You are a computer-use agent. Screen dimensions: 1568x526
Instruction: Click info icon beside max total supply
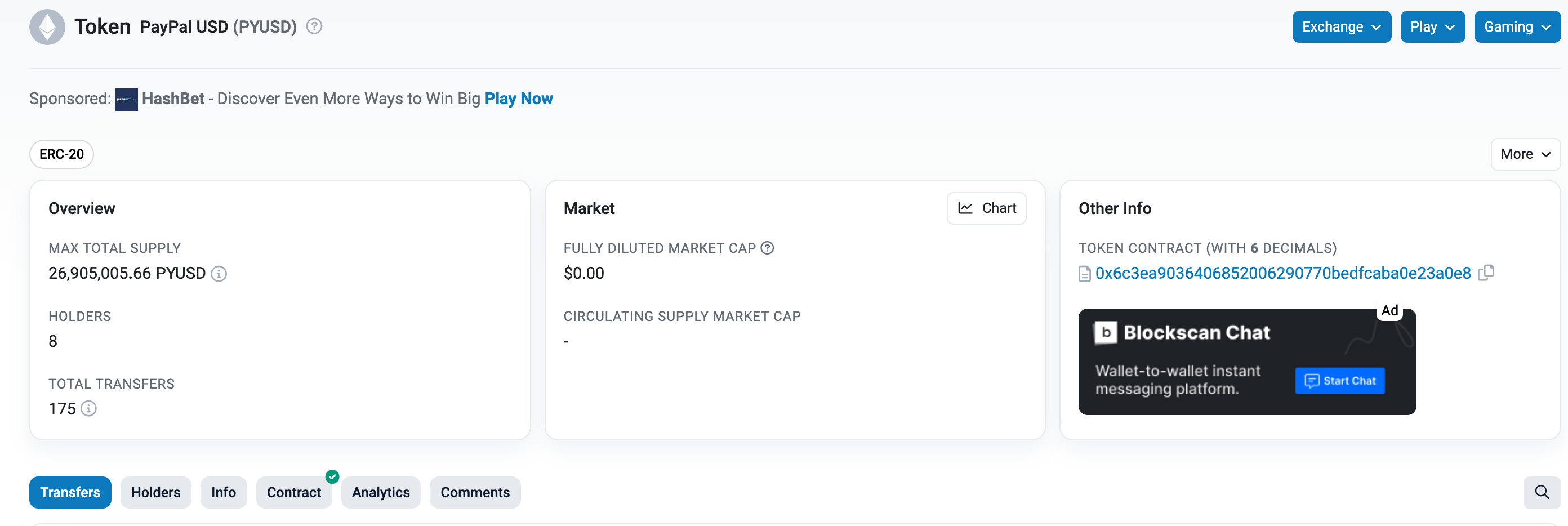click(x=219, y=274)
